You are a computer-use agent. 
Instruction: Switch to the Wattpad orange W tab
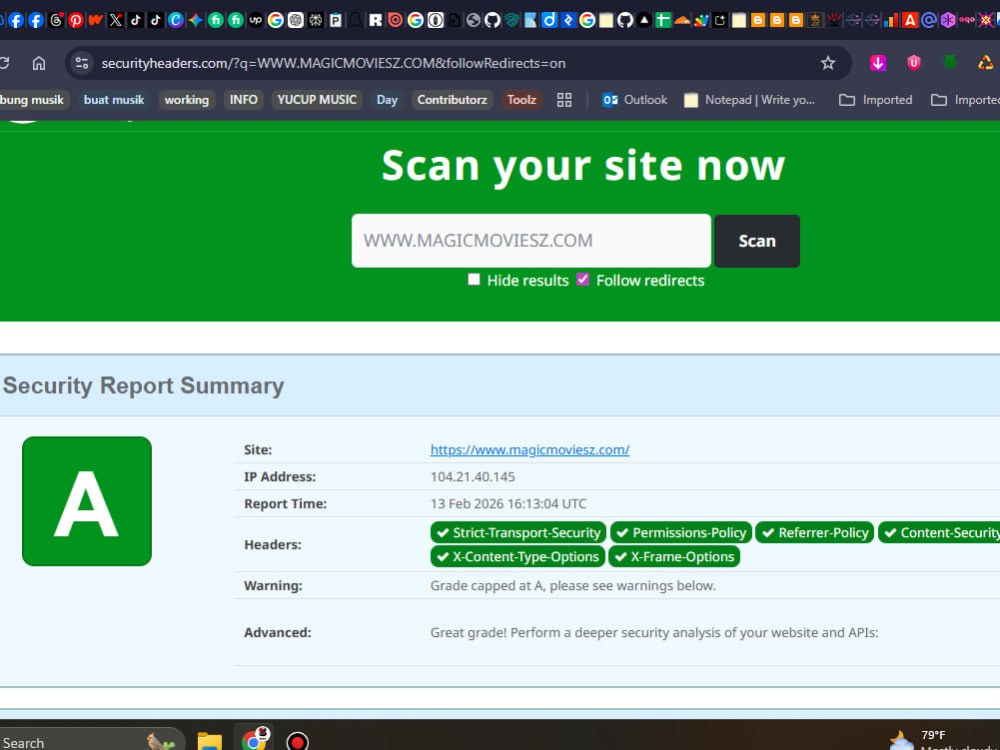(x=96, y=20)
